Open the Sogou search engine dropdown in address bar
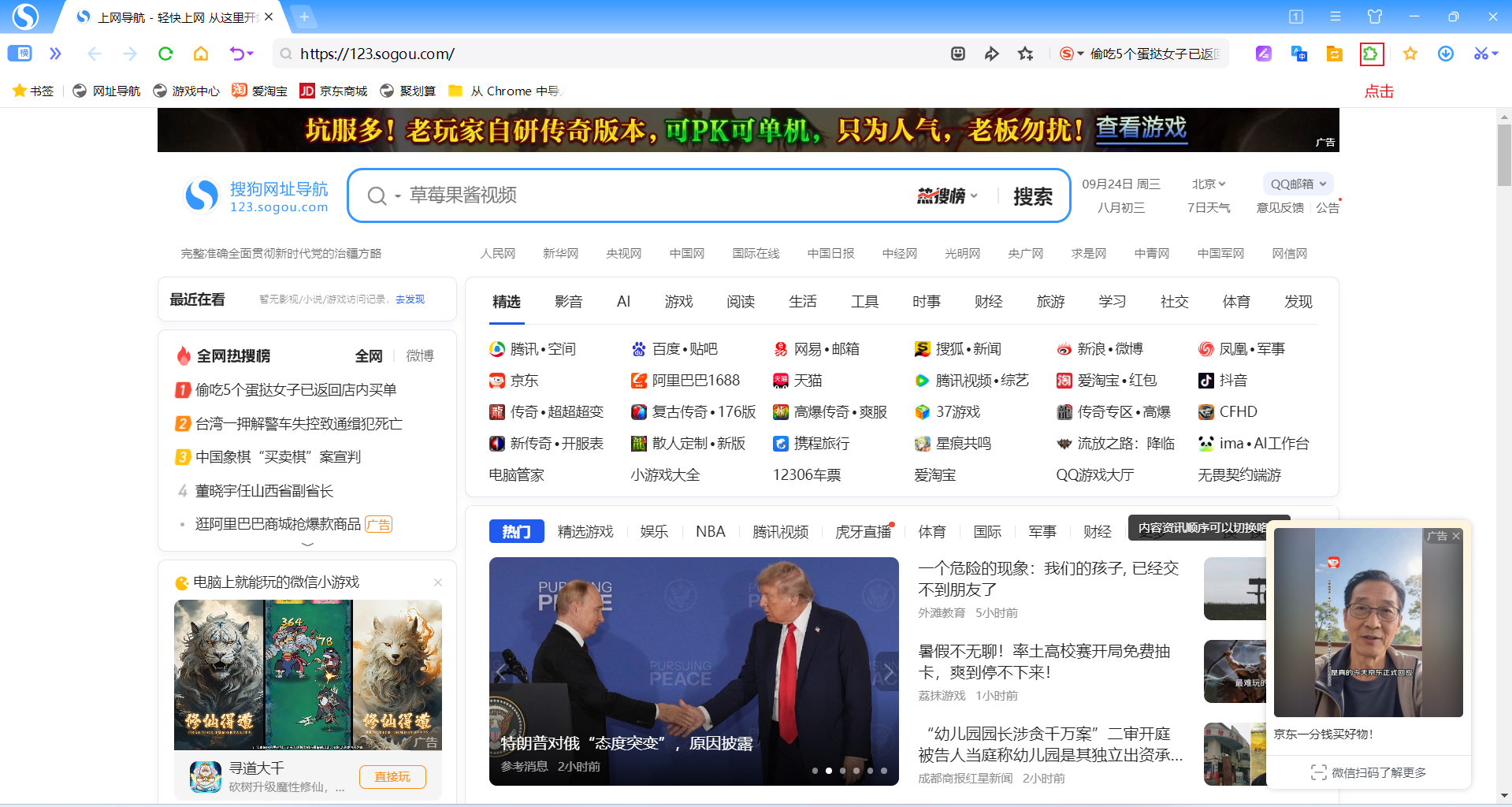 tap(1072, 54)
